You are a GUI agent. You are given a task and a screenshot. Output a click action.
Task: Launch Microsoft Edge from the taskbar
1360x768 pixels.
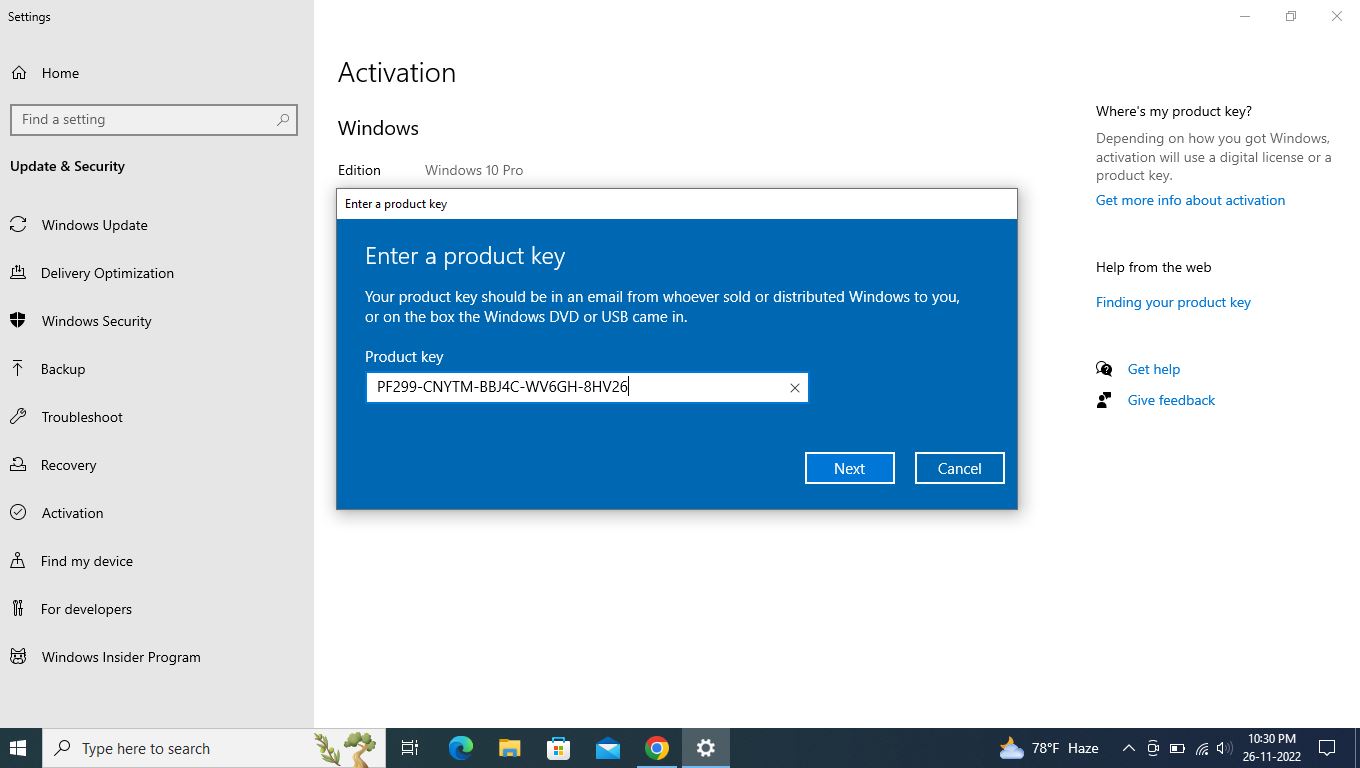pyautogui.click(x=460, y=748)
